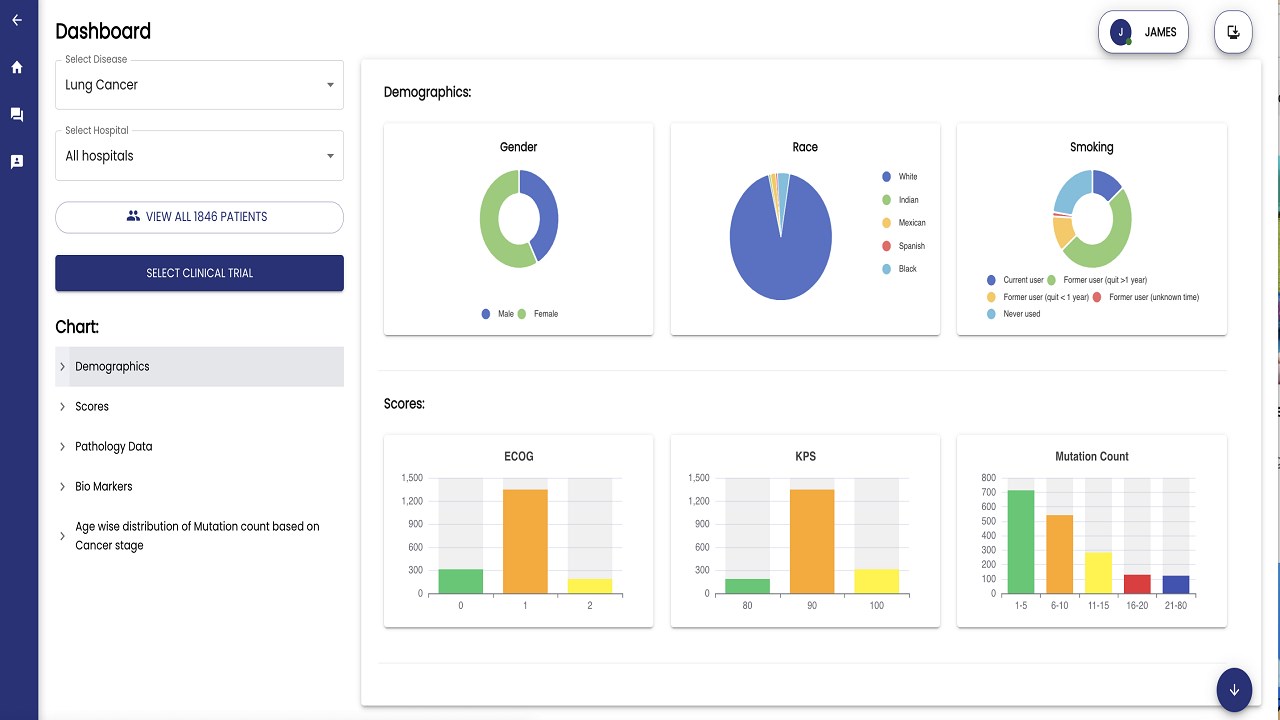Toggle Current user legend in Smoking chart

[1015, 280]
